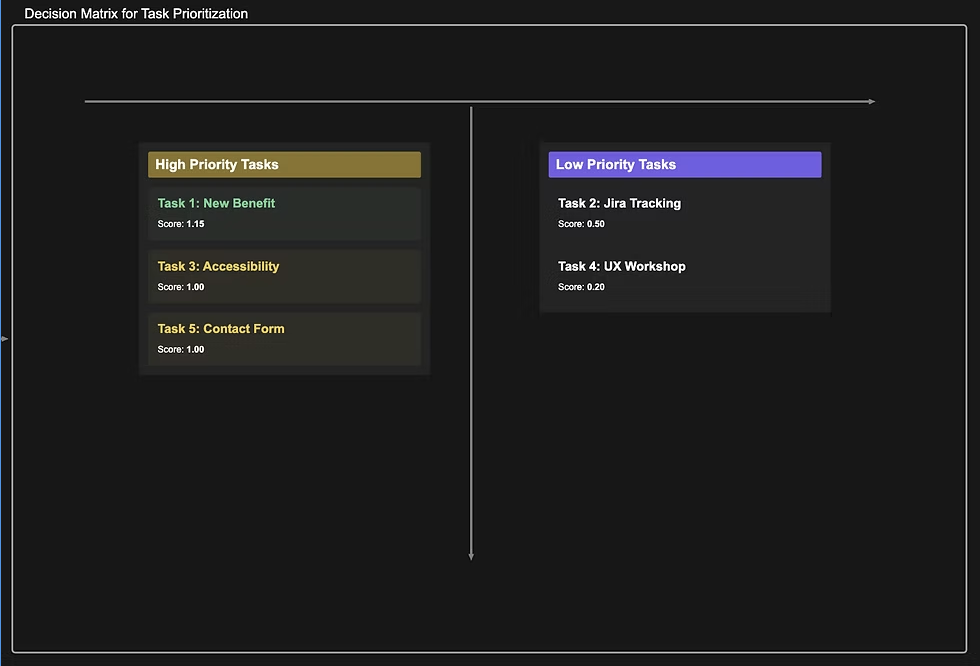Select the purple Low Priority Tasks header

(x=684, y=165)
